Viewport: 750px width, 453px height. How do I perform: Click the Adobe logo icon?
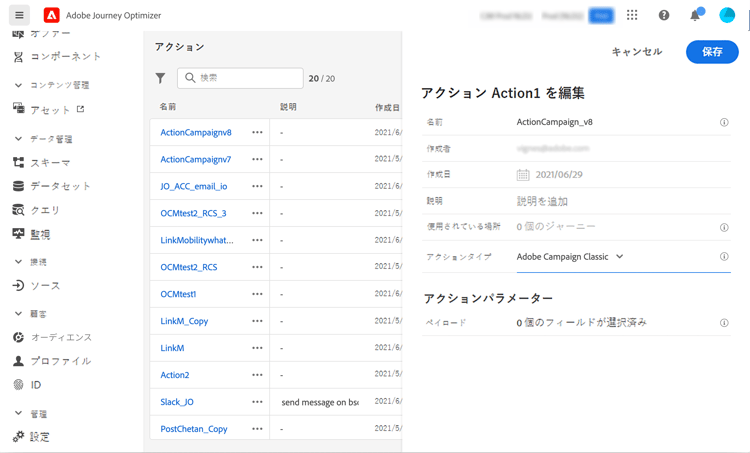tap(51, 15)
